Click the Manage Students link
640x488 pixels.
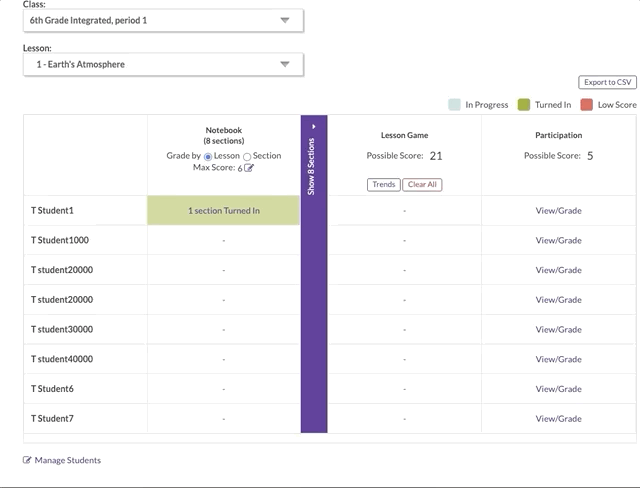coord(67,460)
